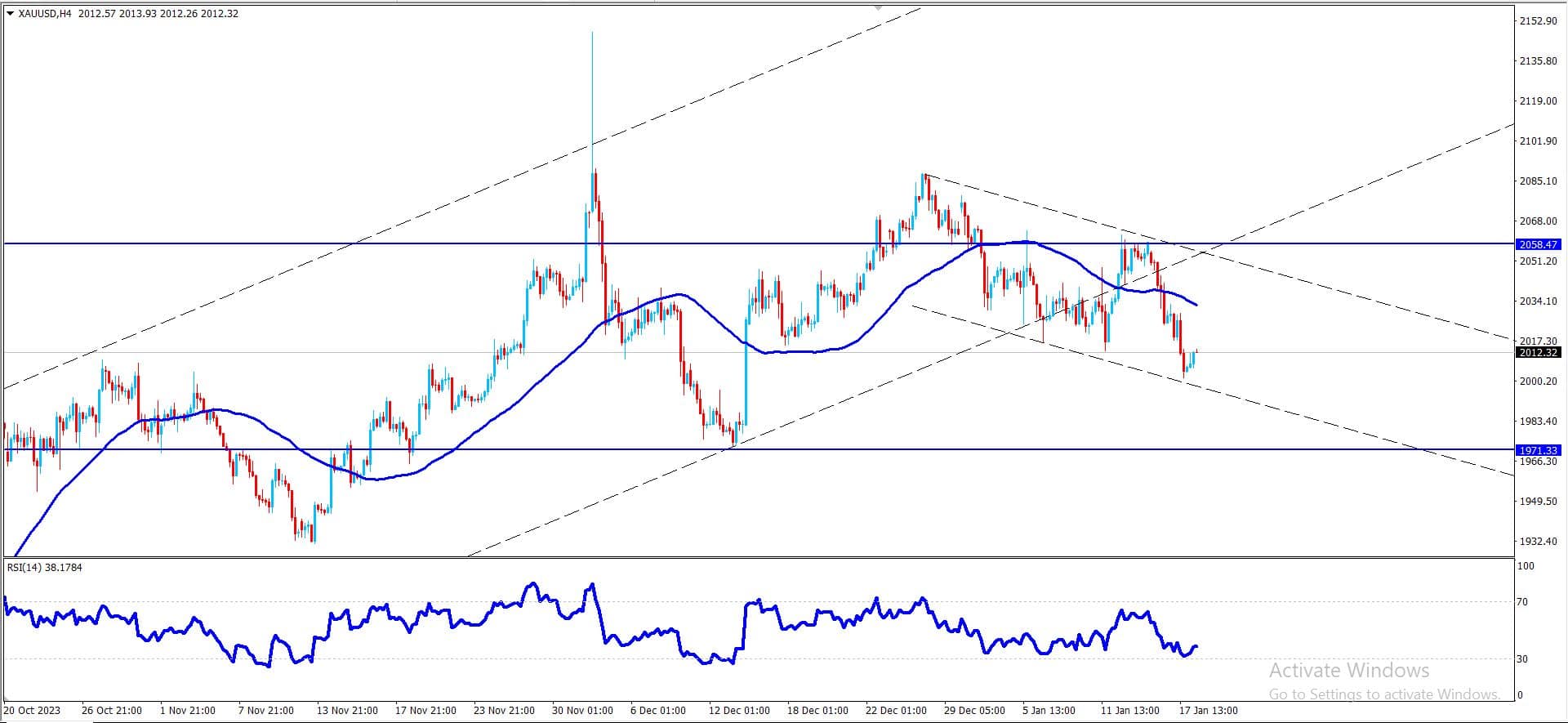Click the chart shift triangle marker at top edge
The width and height of the screenshot is (1568, 723).
879,7
